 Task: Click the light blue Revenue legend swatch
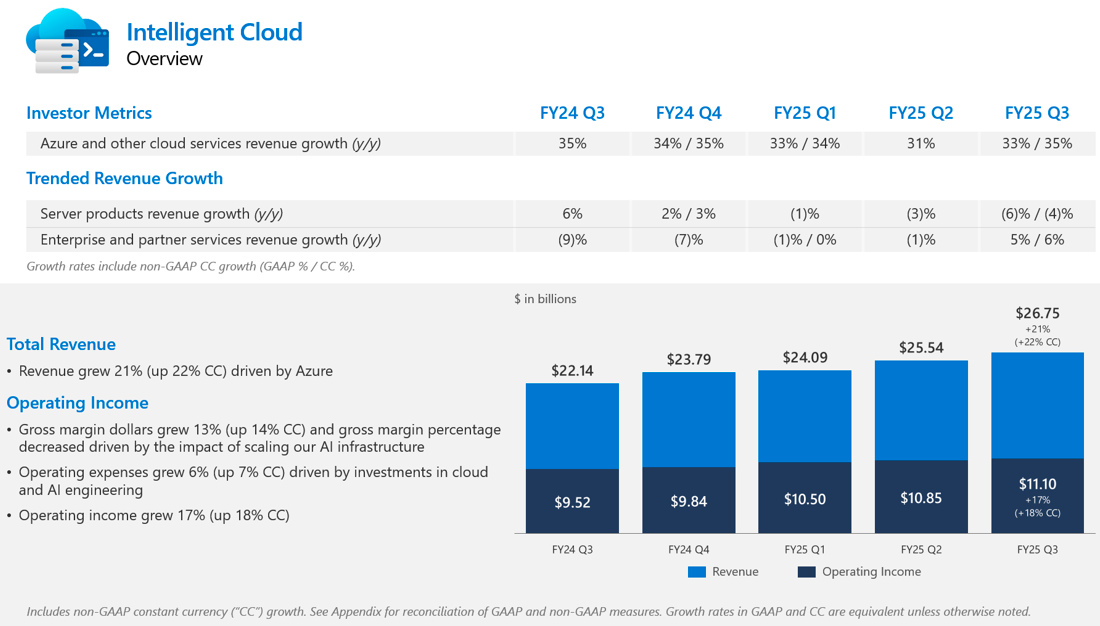tap(697, 572)
